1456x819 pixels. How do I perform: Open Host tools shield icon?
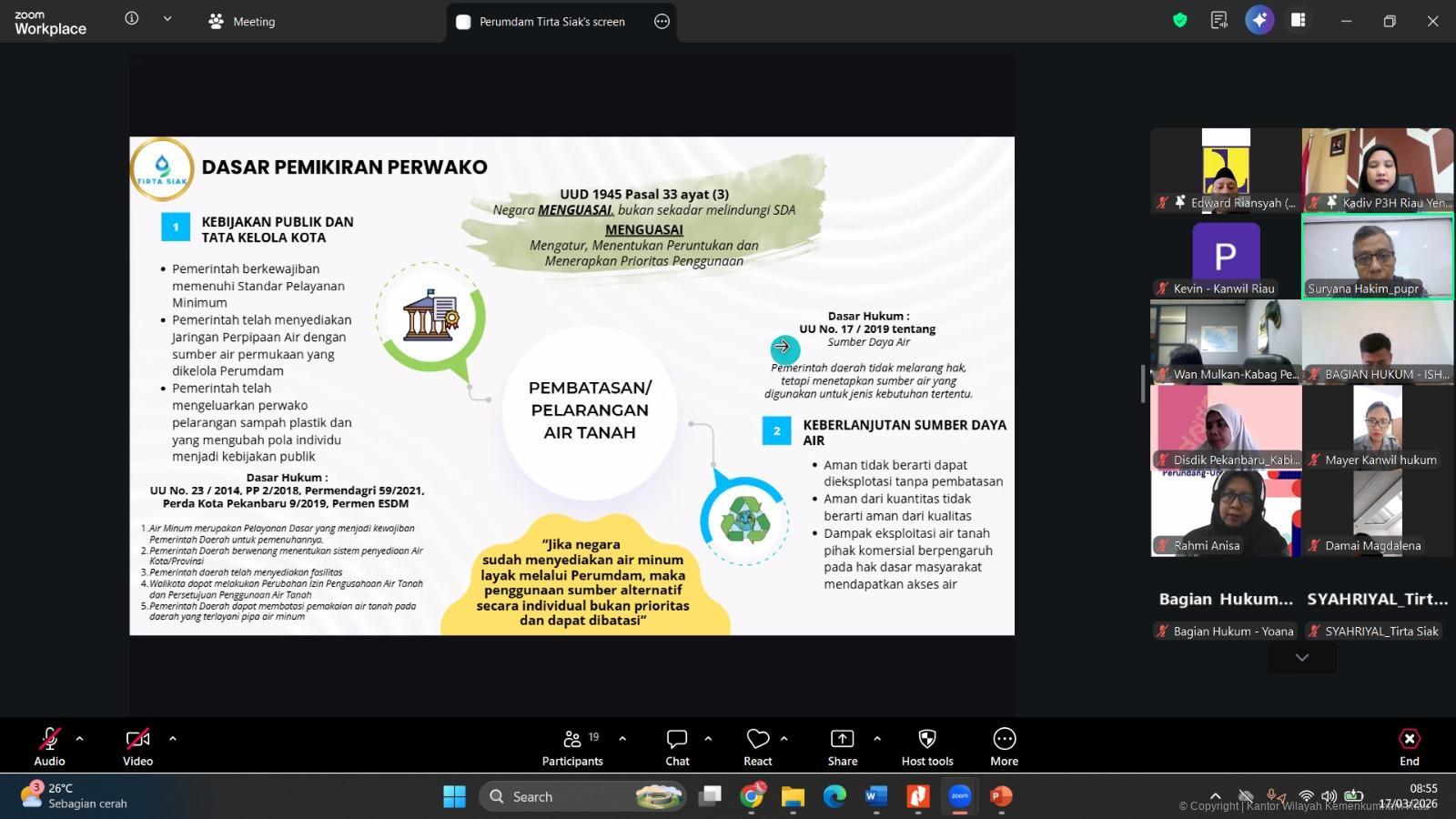tap(927, 746)
